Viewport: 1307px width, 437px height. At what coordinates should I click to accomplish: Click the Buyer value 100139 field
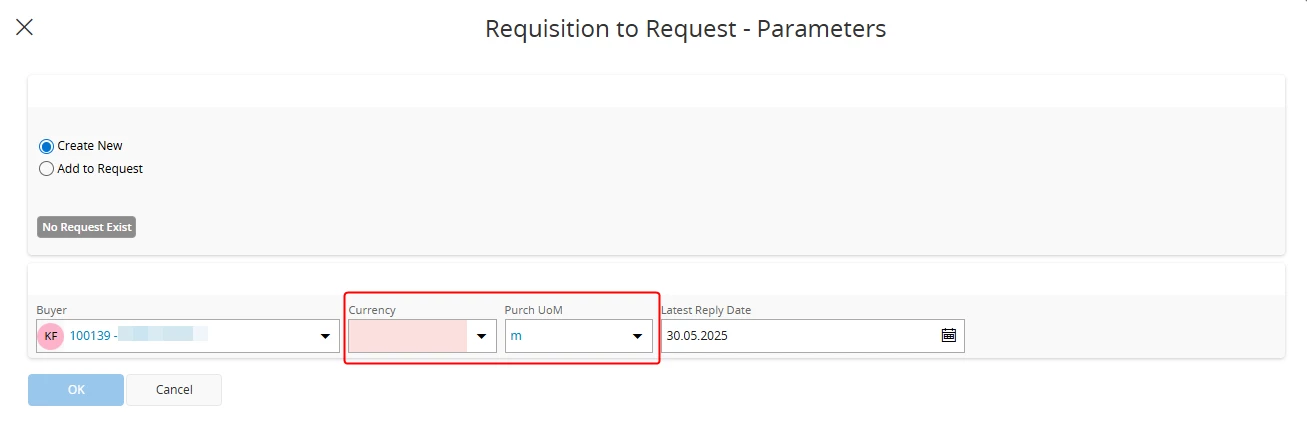(188, 336)
